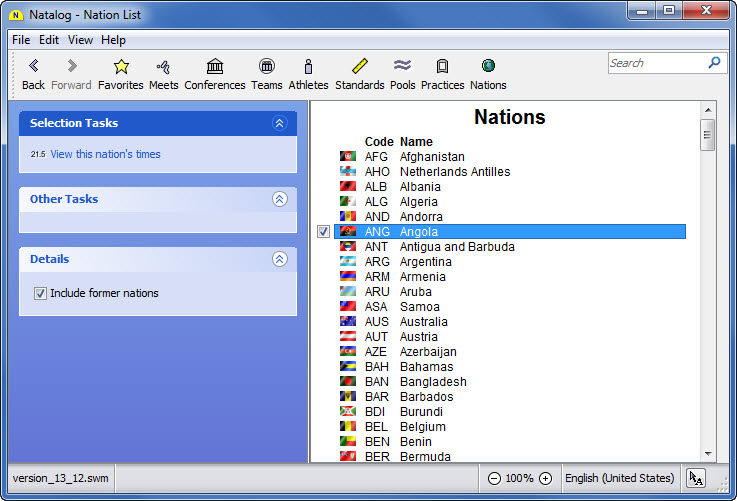This screenshot has height=501, width=737.
Task: Select Australia in the nations list
Action: click(x=423, y=322)
